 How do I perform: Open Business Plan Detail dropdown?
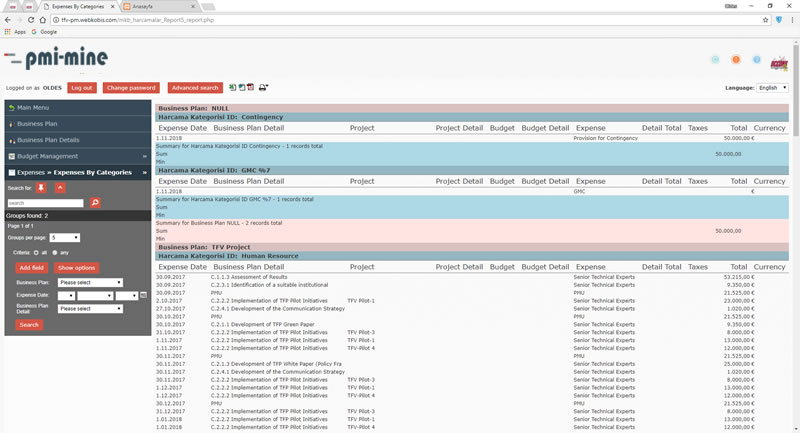click(90, 309)
